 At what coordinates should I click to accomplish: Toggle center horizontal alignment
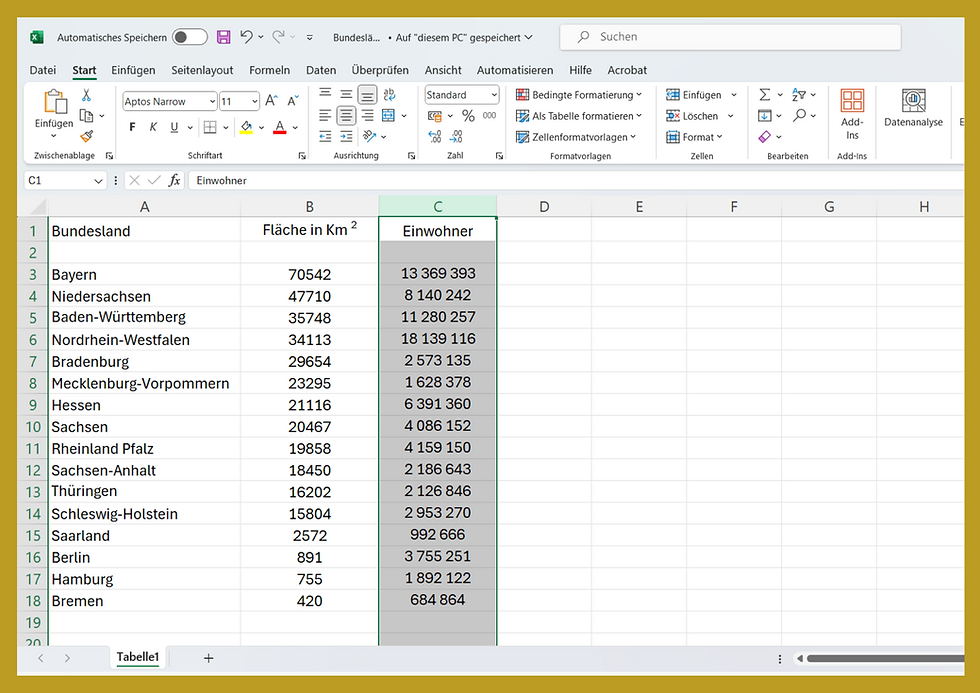(x=346, y=116)
